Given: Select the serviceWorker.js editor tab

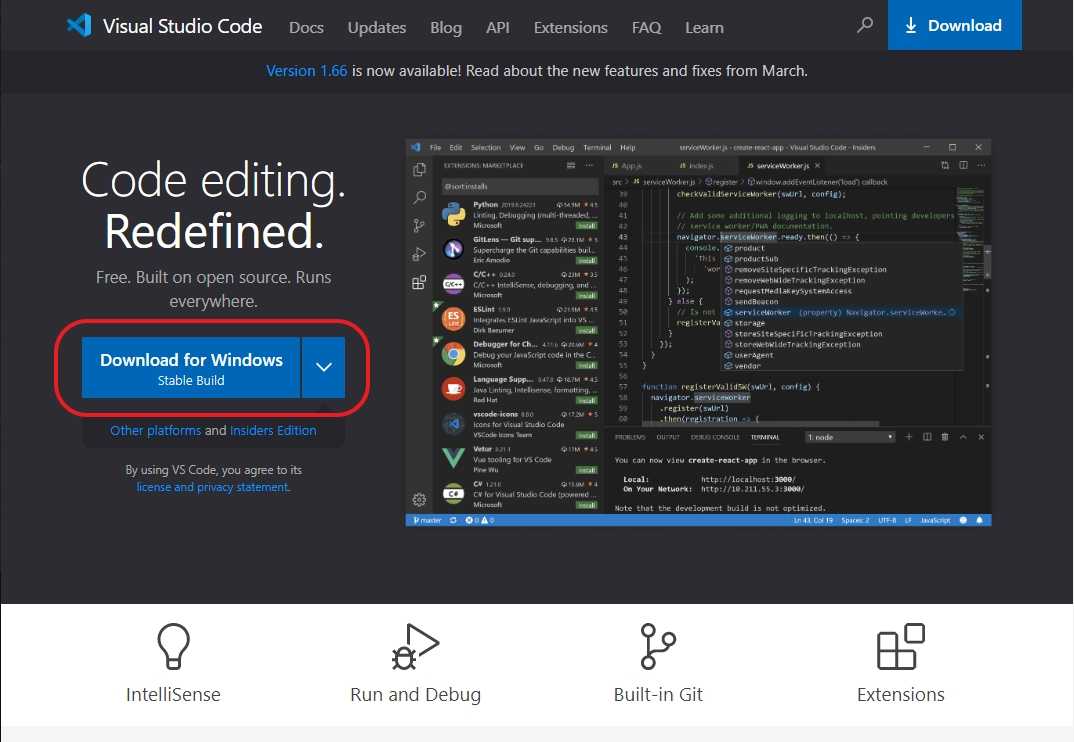Looking at the screenshot, I should (784, 166).
